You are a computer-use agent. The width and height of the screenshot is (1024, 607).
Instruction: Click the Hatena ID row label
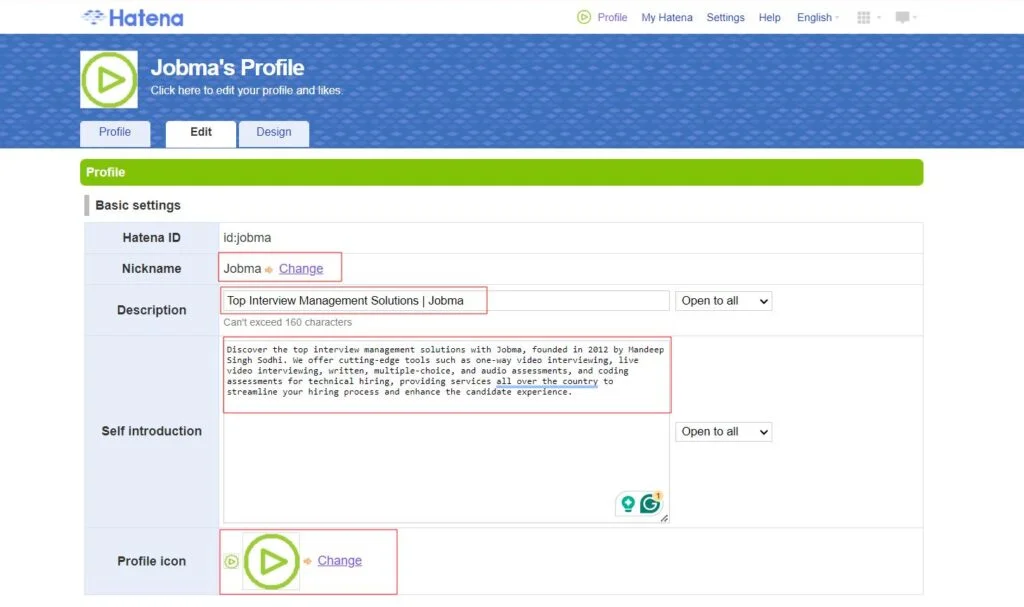click(x=152, y=238)
